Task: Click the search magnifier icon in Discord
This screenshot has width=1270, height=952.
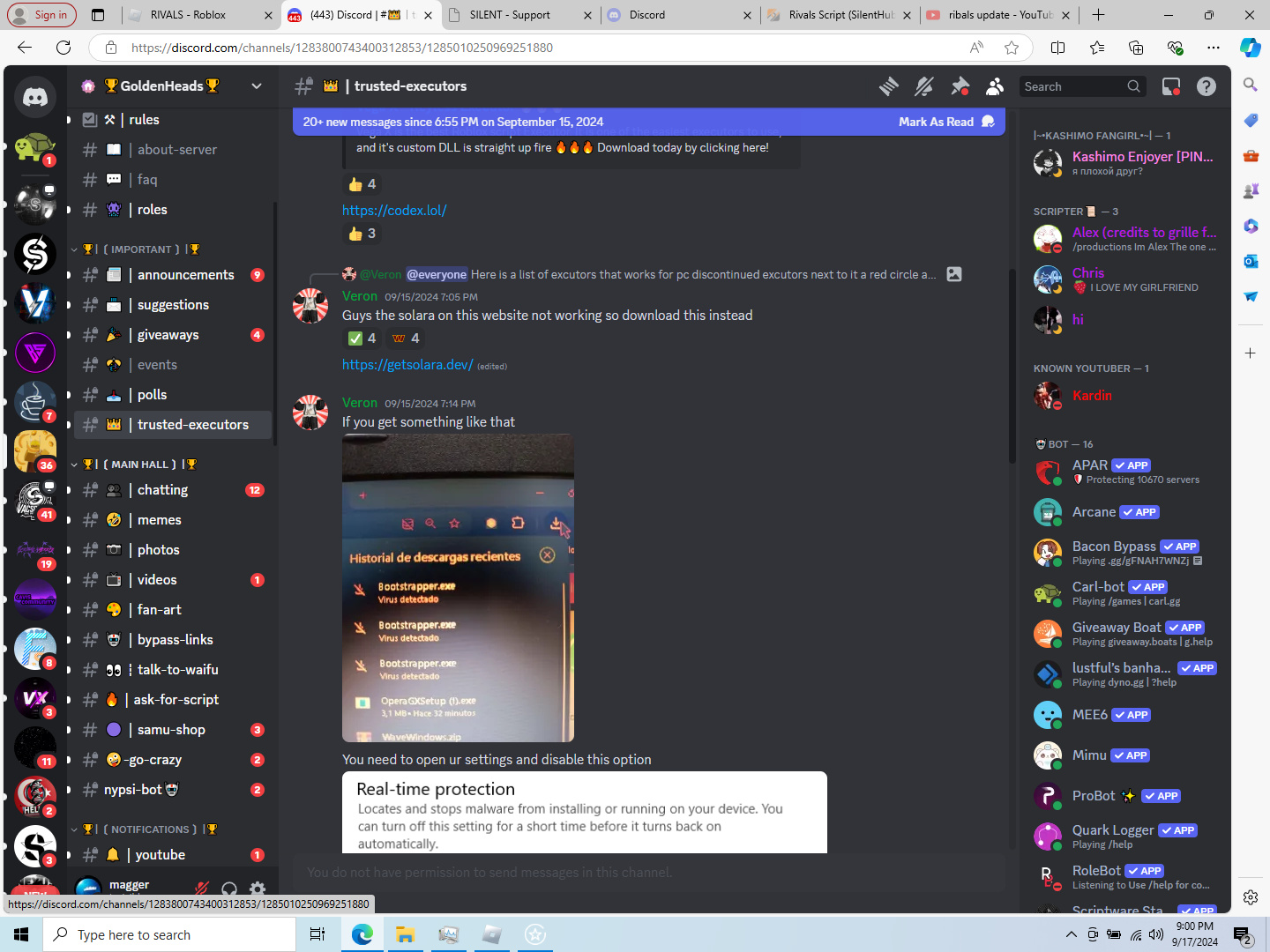Action: (1134, 86)
